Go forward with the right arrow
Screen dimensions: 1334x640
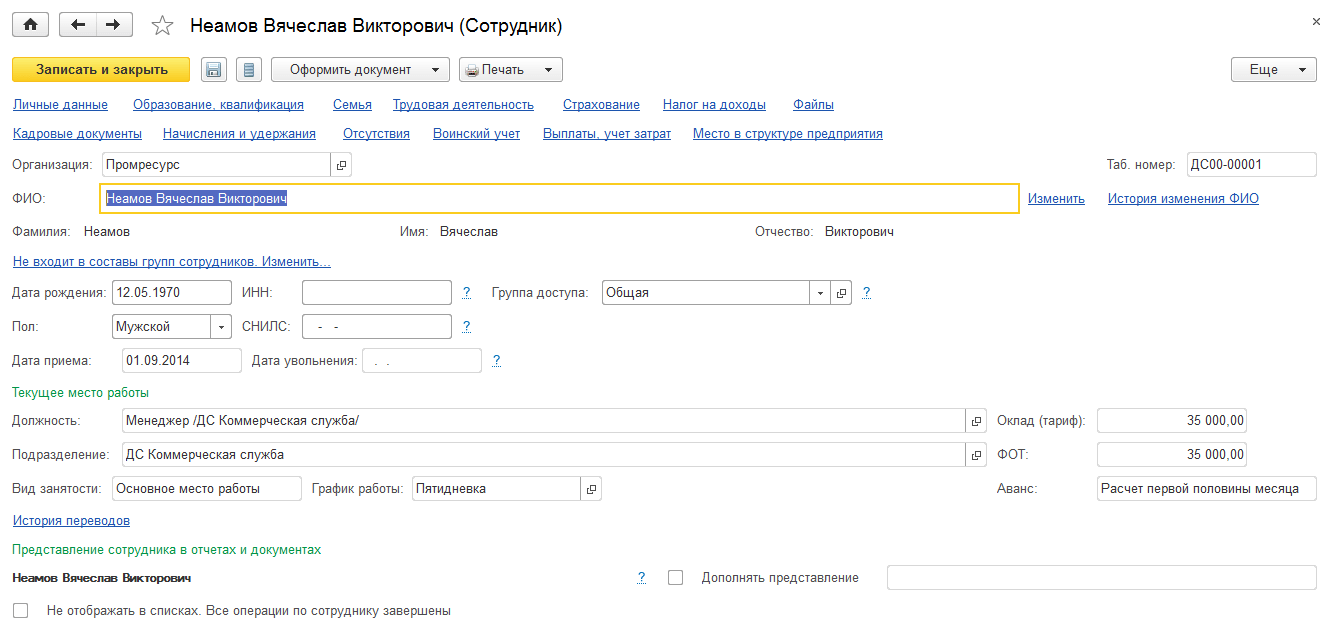[x=114, y=25]
